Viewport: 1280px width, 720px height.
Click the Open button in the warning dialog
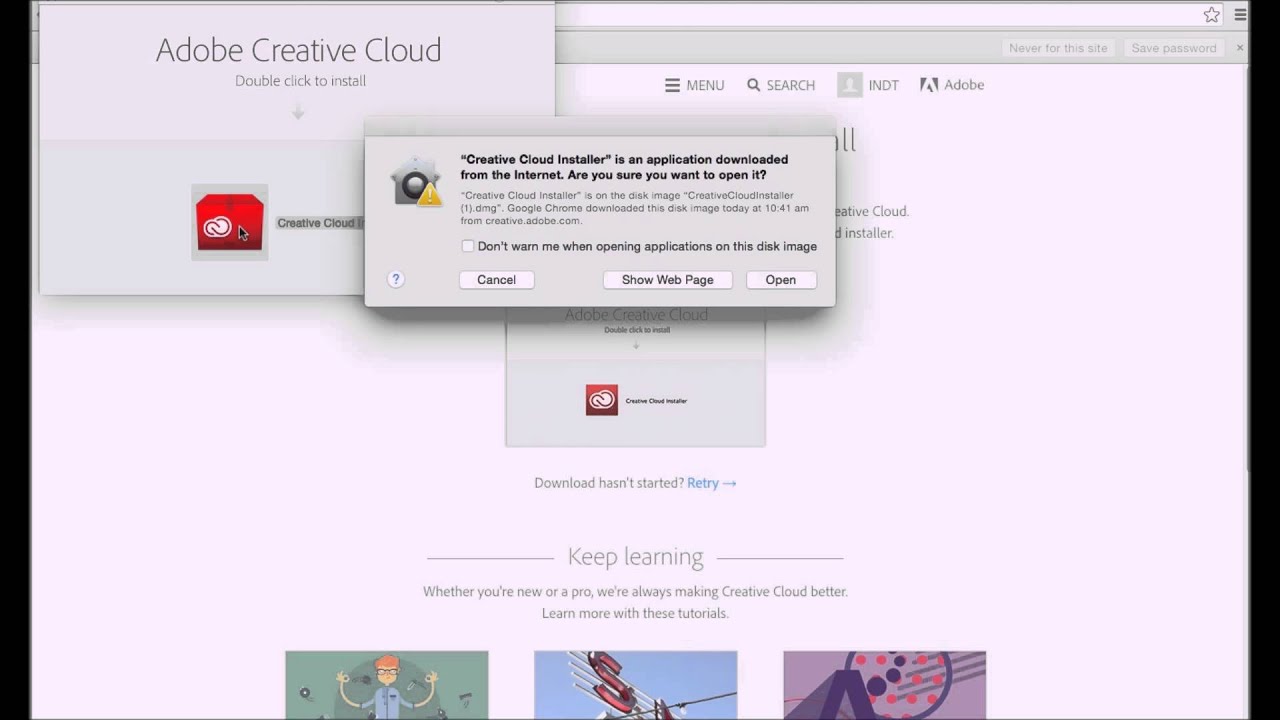pyautogui.click(x=781, y=280)
